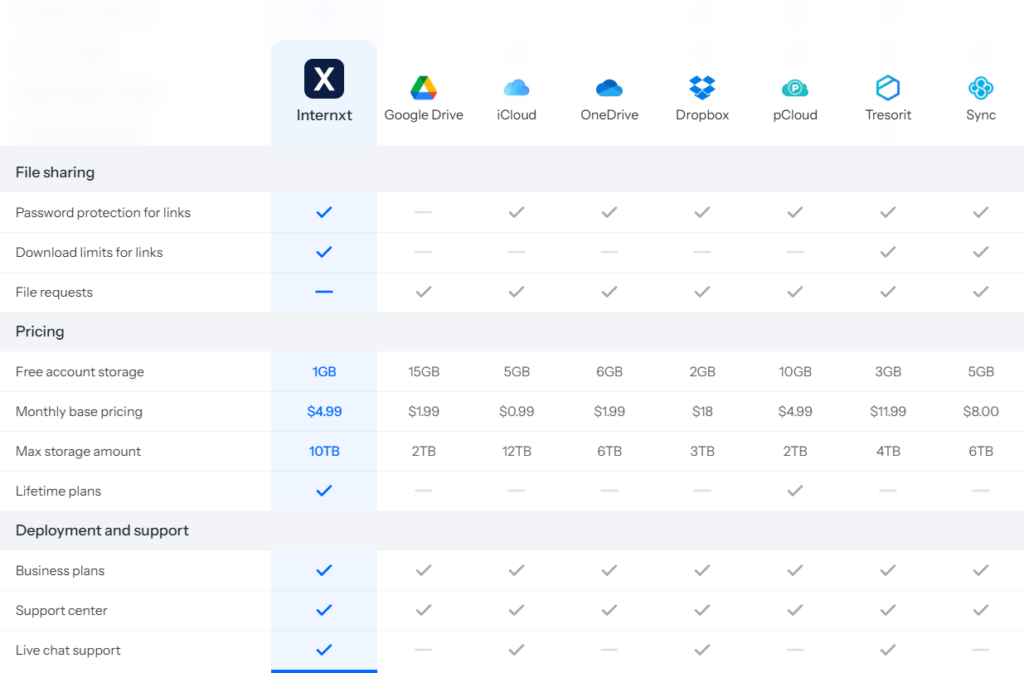Viewport: 1024px width, 673px height.
Task: Click the OneDrive logo icon
Action: tap(609, 87)
